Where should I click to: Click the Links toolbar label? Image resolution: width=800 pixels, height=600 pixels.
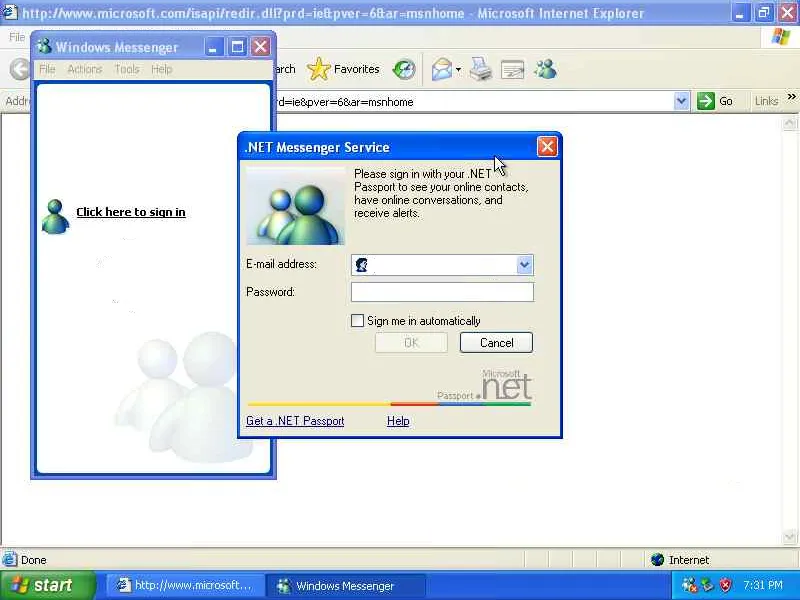[x=766, y=101]
